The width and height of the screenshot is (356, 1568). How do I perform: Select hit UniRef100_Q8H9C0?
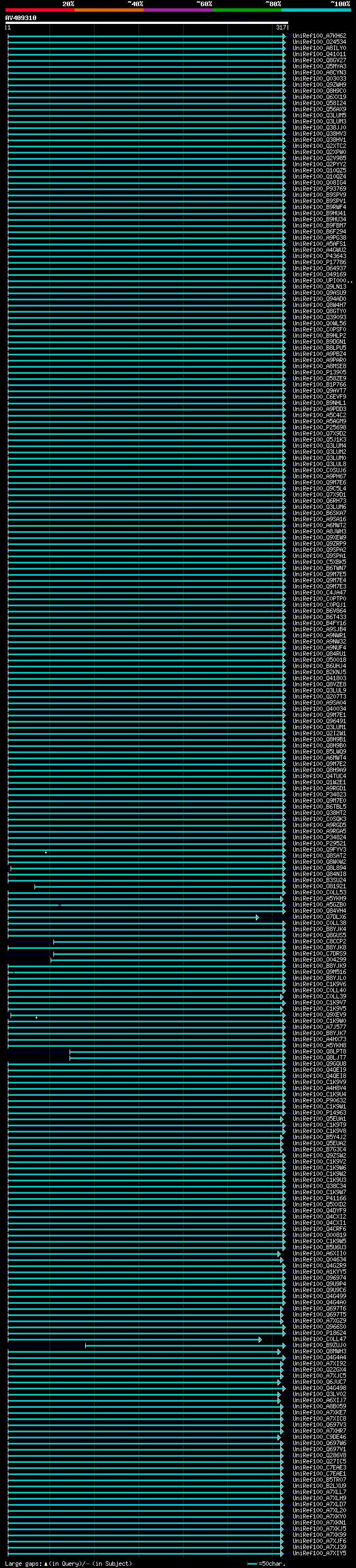tap(319, 91)
